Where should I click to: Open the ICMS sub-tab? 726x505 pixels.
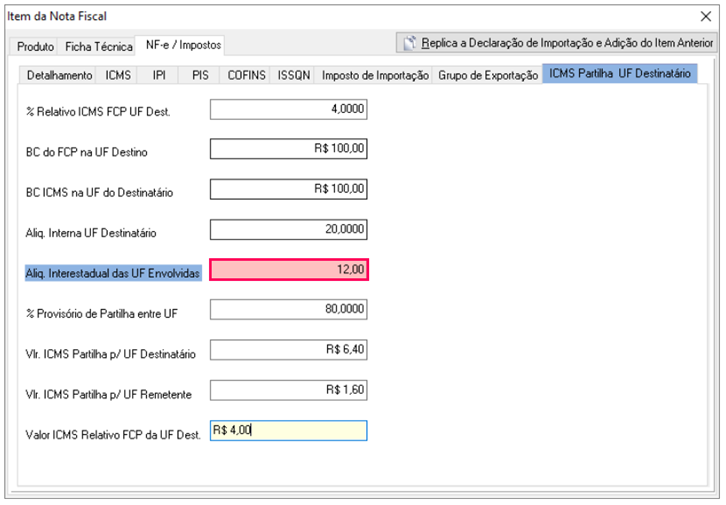(118, 75)
